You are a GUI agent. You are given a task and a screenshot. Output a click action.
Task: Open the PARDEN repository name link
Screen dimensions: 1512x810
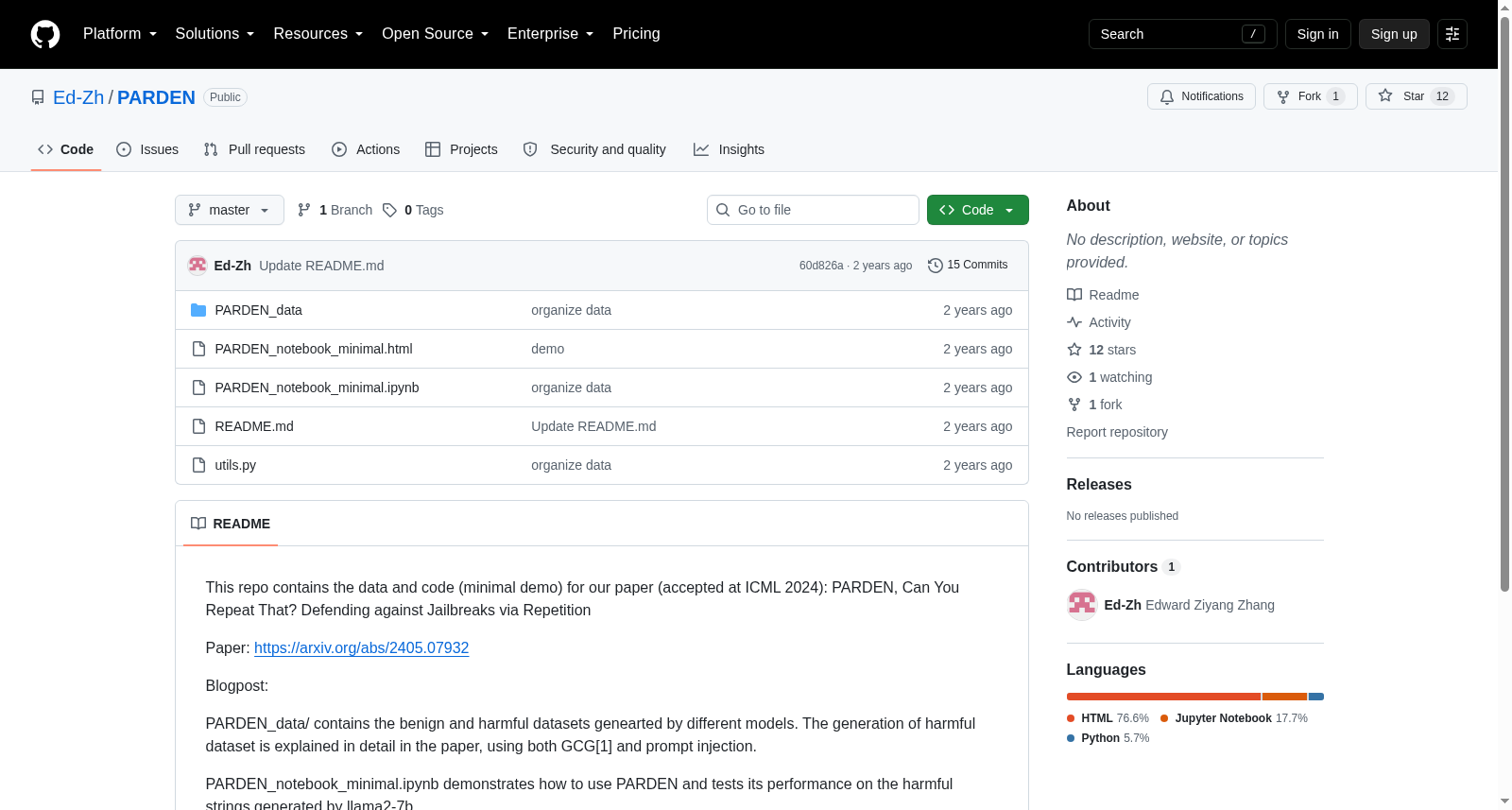[156, 97]
